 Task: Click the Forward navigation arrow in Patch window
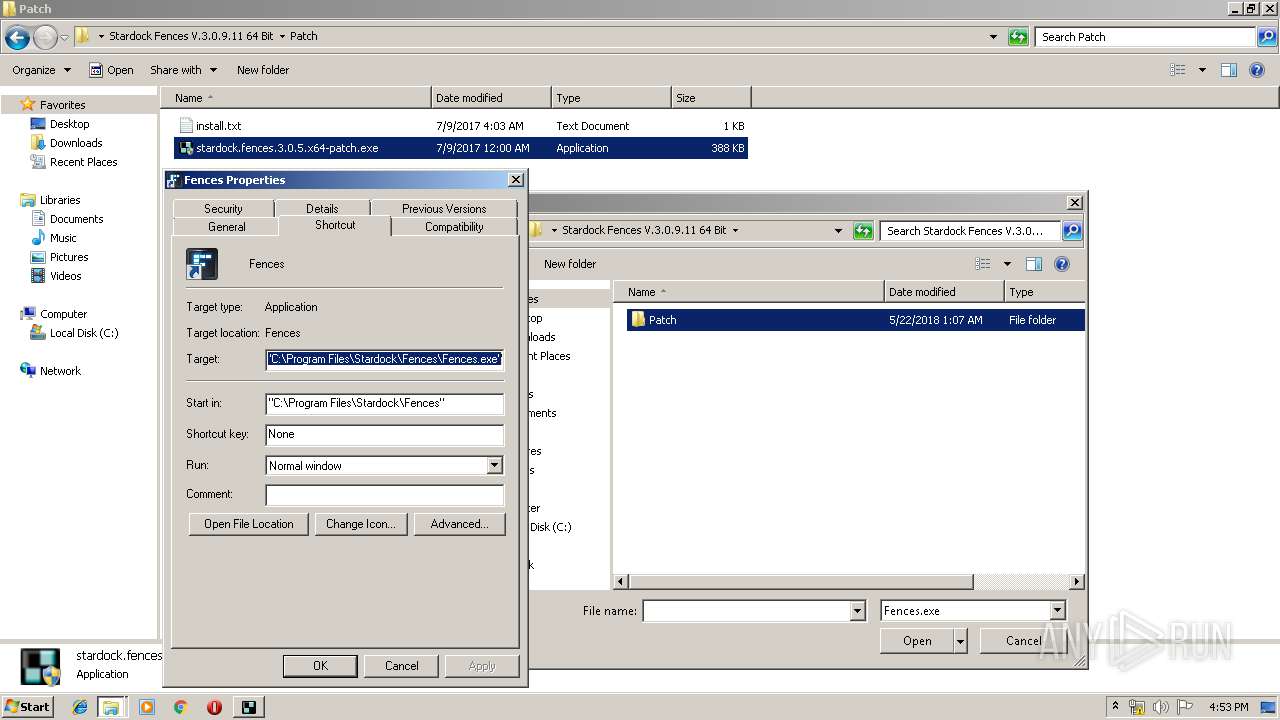[x=45, y=37]
